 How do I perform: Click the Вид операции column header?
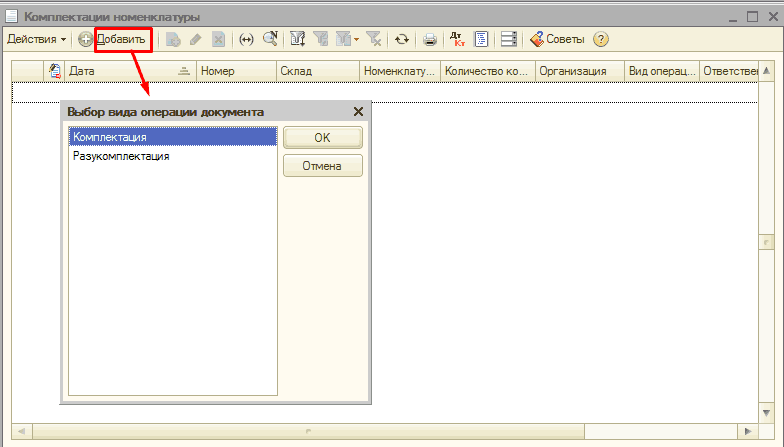(662, 71)
